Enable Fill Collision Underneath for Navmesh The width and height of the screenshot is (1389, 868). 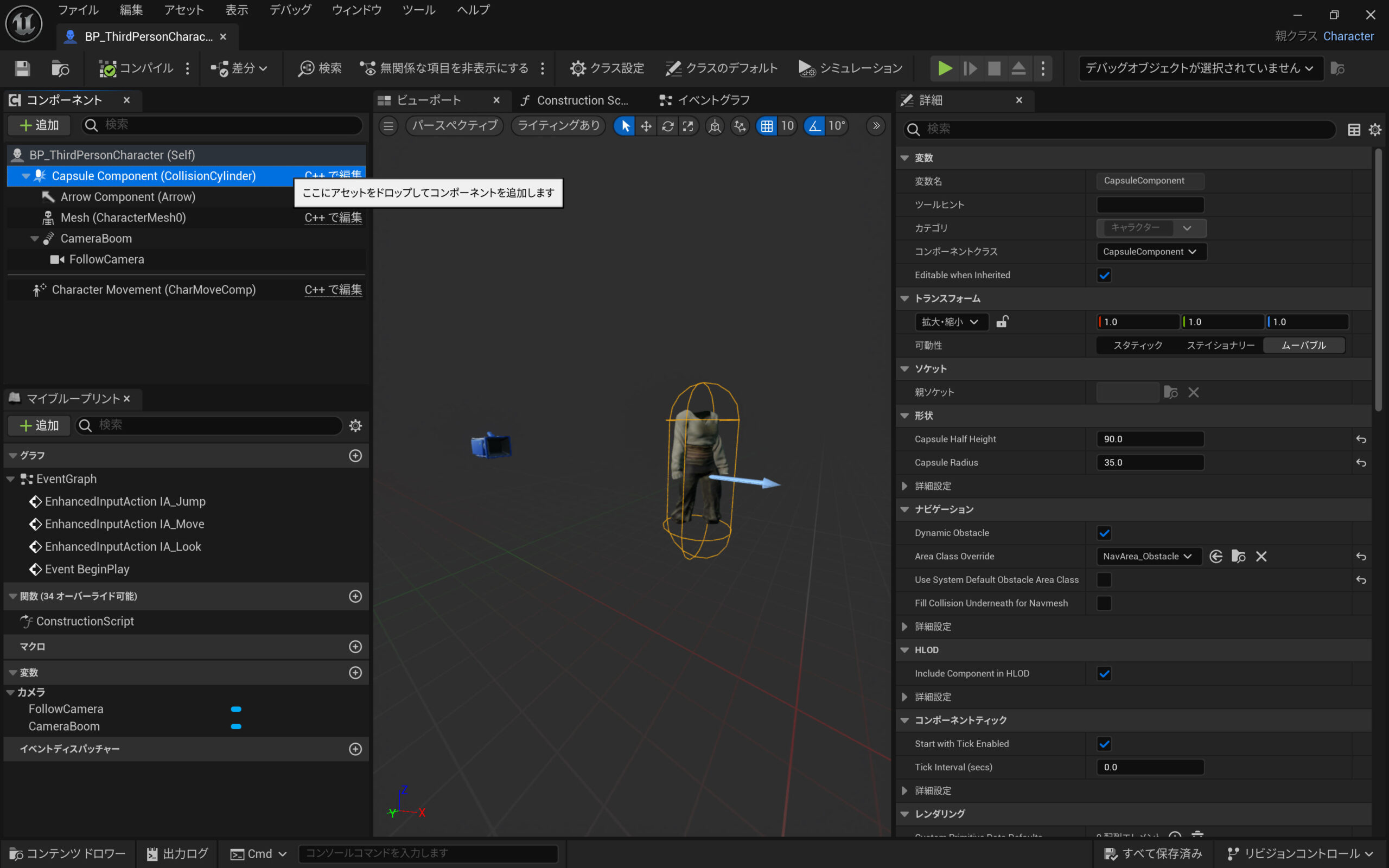tap(1104, 603)
